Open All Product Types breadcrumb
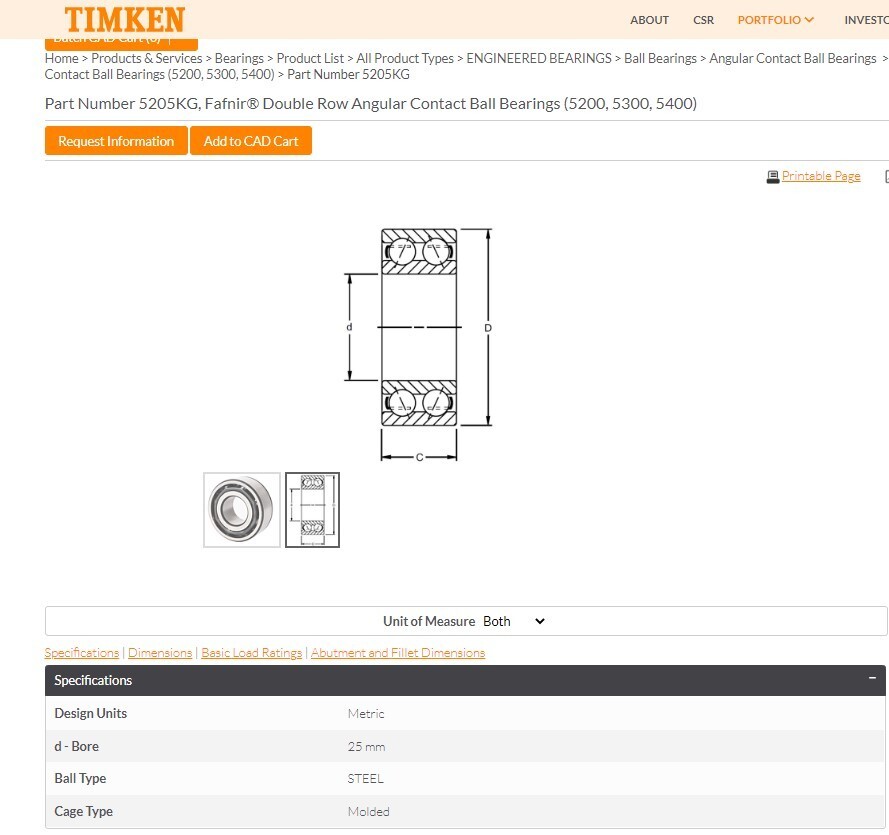Image resolution: width=889 pixels, height=835 pixels. [x=405, y=58]
